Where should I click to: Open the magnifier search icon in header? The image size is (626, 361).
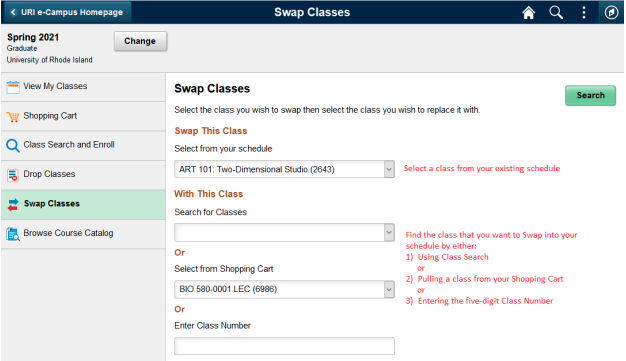point(556,12)
